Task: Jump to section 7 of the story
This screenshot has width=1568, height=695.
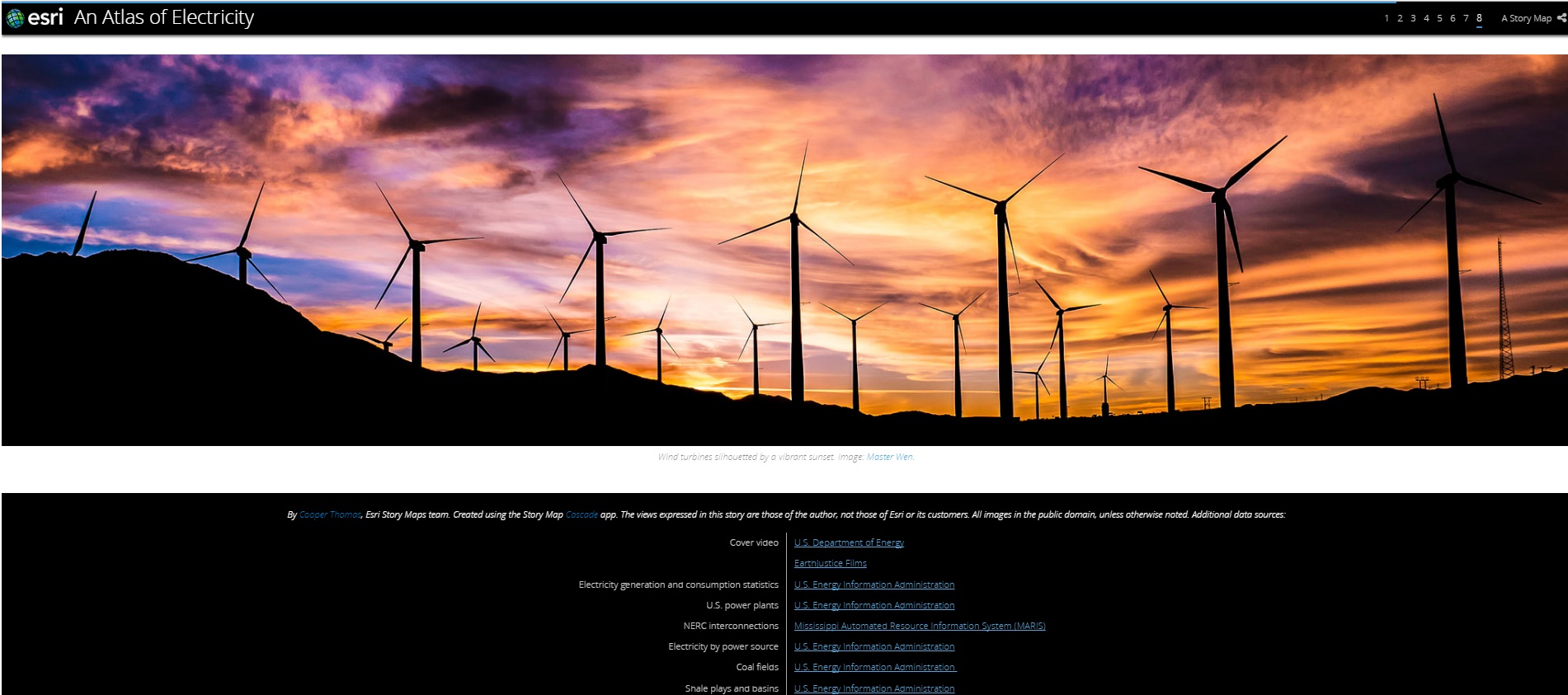Action: click(x=1466, y=18)
